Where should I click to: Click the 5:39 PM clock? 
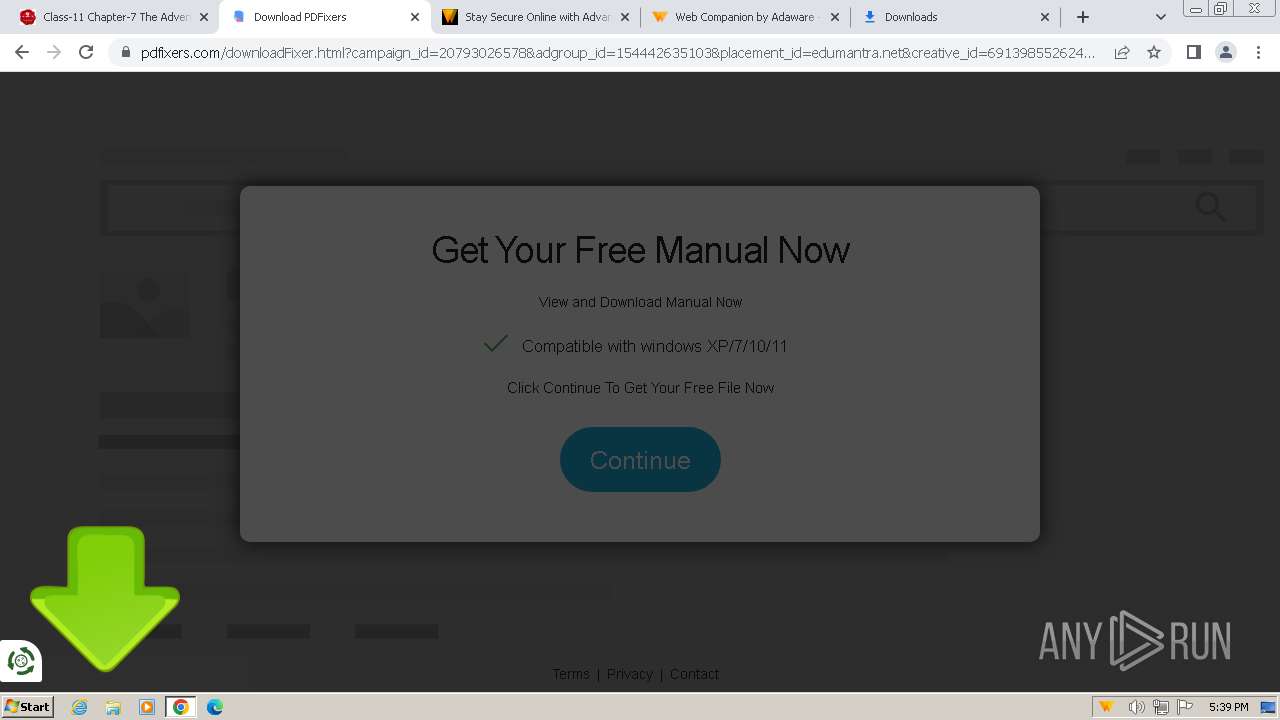click(1228, 707)
